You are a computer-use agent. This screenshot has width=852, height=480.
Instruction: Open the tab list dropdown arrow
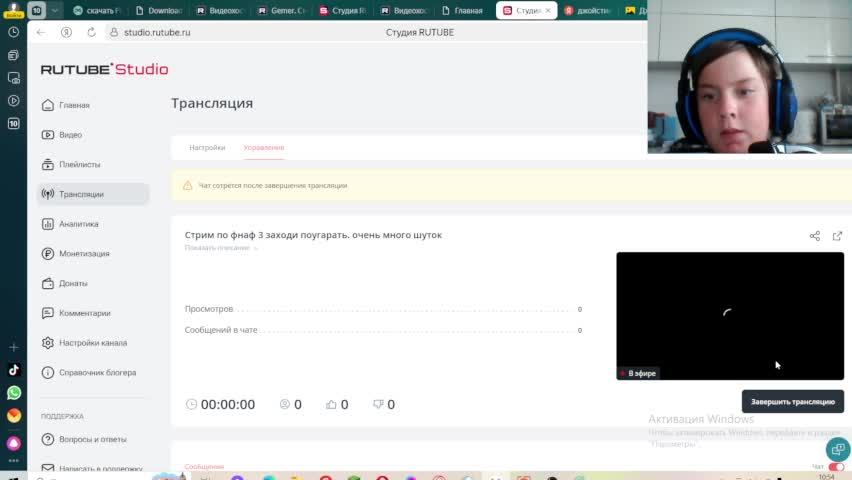(x=54, y=10)
